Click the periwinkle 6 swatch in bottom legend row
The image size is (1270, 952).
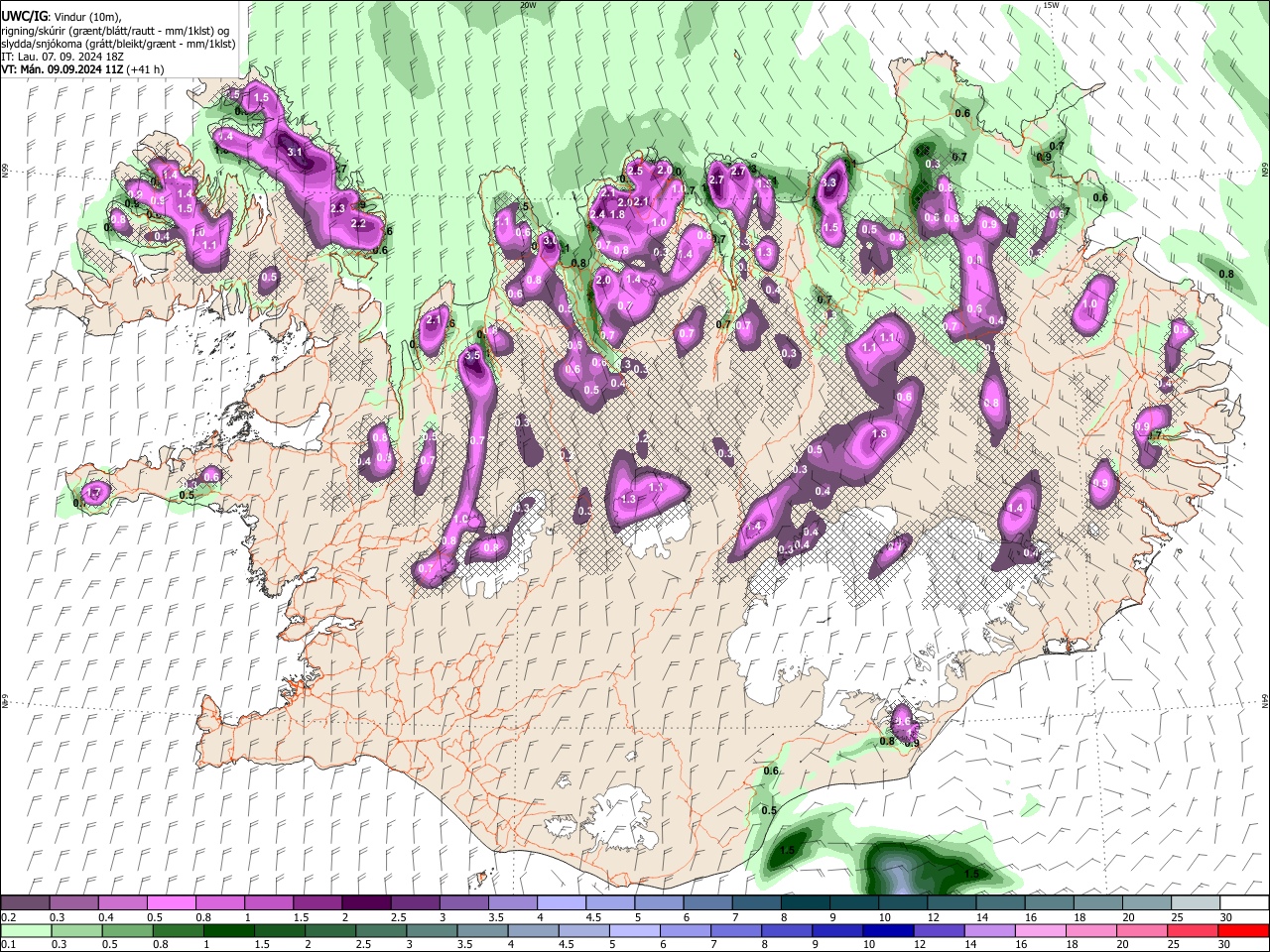coord(685,930)
